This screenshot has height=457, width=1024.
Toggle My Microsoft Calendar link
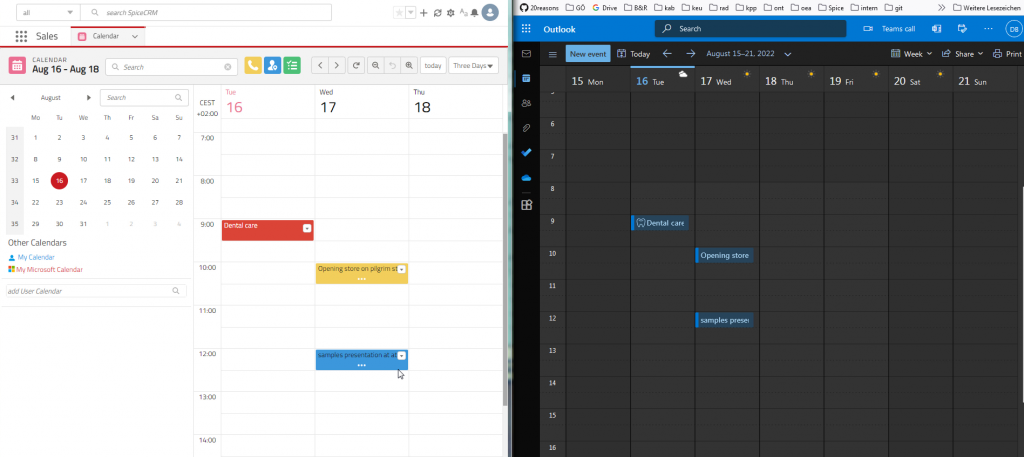click(x=50, y=269)
